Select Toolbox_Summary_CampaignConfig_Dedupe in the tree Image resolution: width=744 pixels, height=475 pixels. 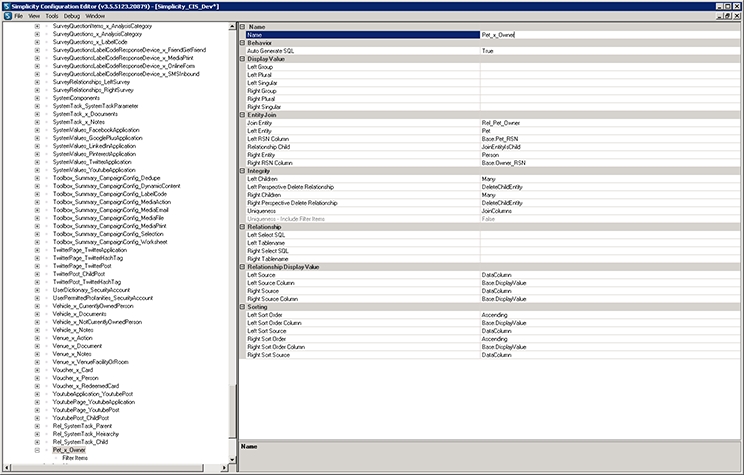point(106,178)
